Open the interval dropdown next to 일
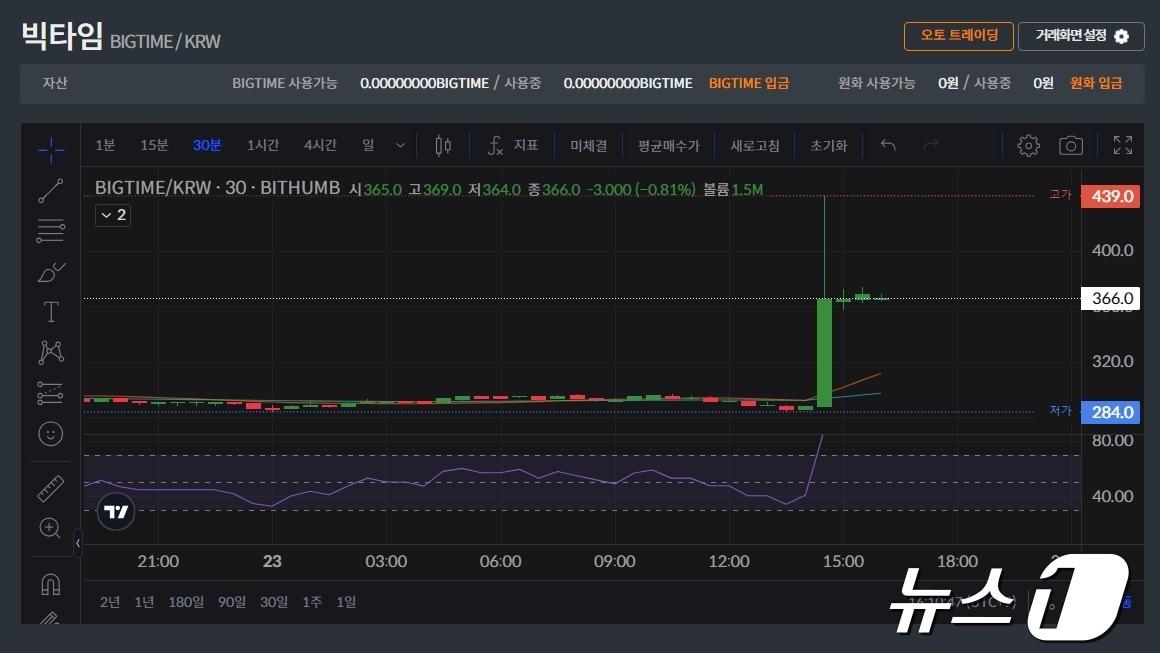Viewport: 1160px width, 653px height. click(399, 145)
